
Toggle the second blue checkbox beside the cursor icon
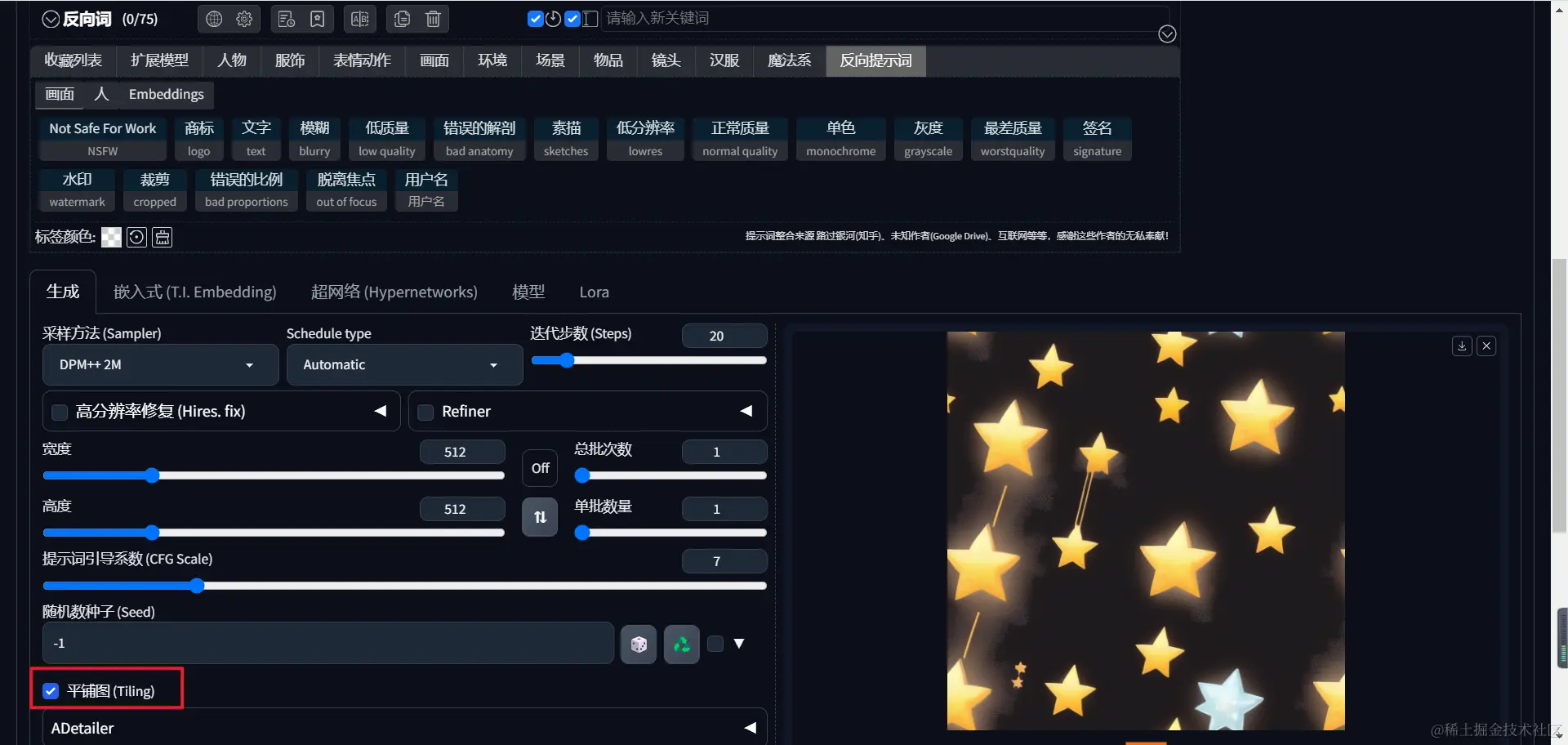coord(572,19)
